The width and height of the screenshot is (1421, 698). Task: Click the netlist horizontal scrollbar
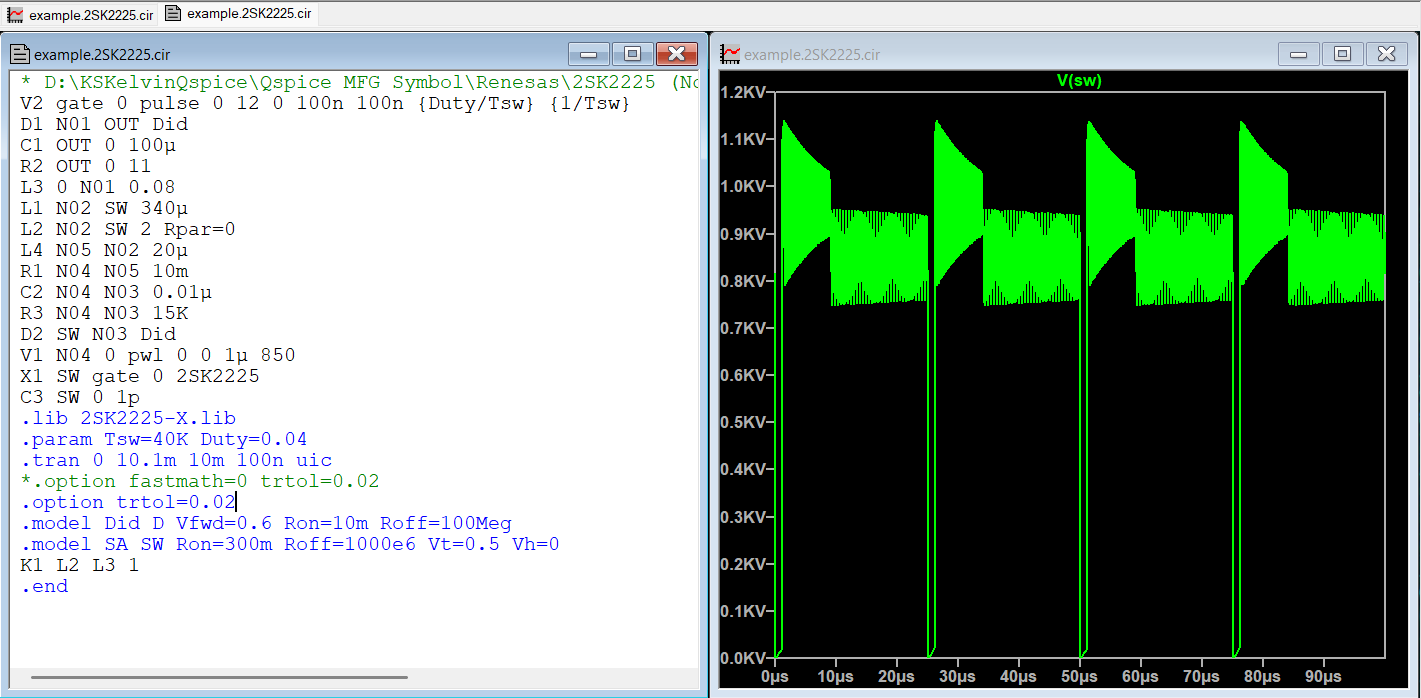218,678
